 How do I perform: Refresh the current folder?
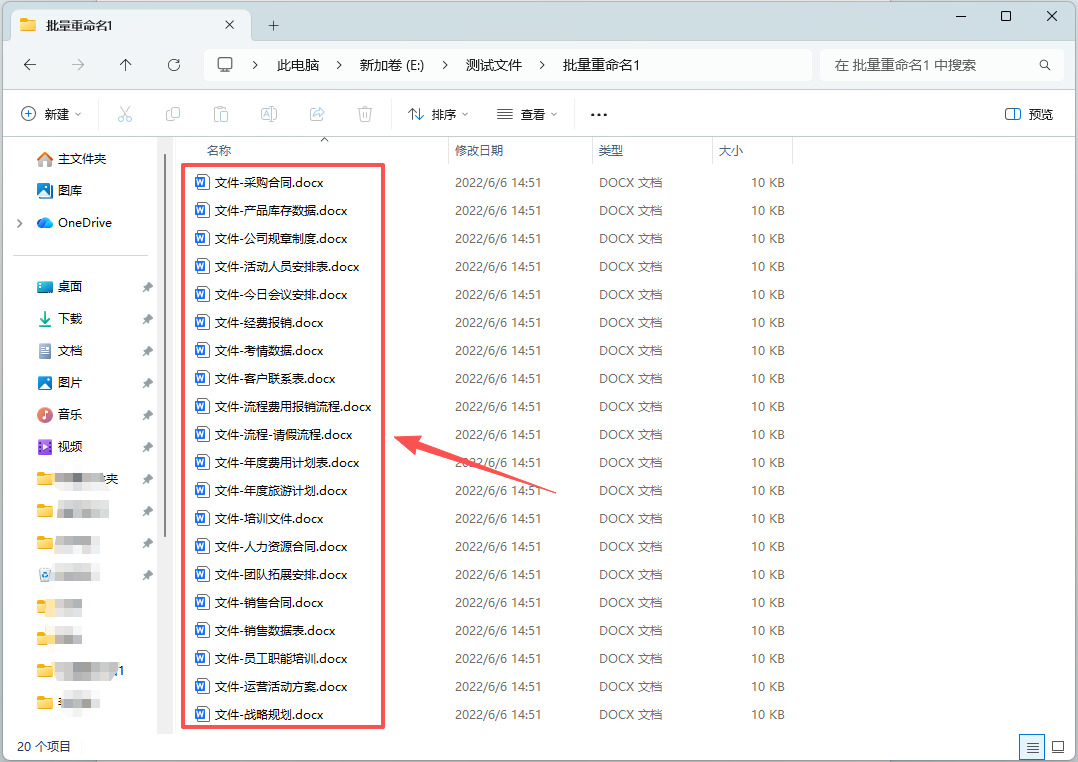pyautogui.click(x=174, y=65)
